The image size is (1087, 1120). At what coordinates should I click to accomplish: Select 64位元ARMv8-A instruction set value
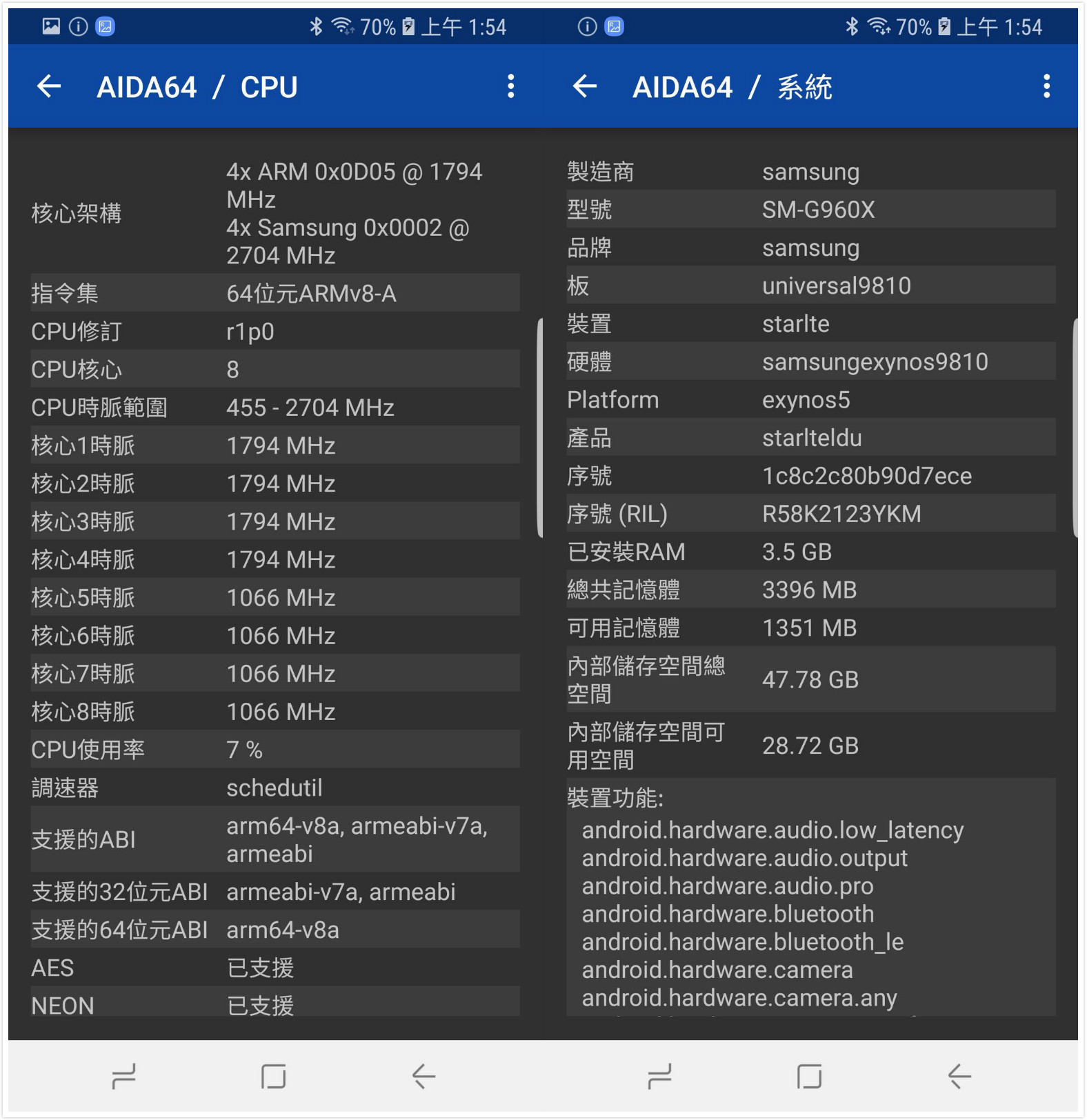311,294
